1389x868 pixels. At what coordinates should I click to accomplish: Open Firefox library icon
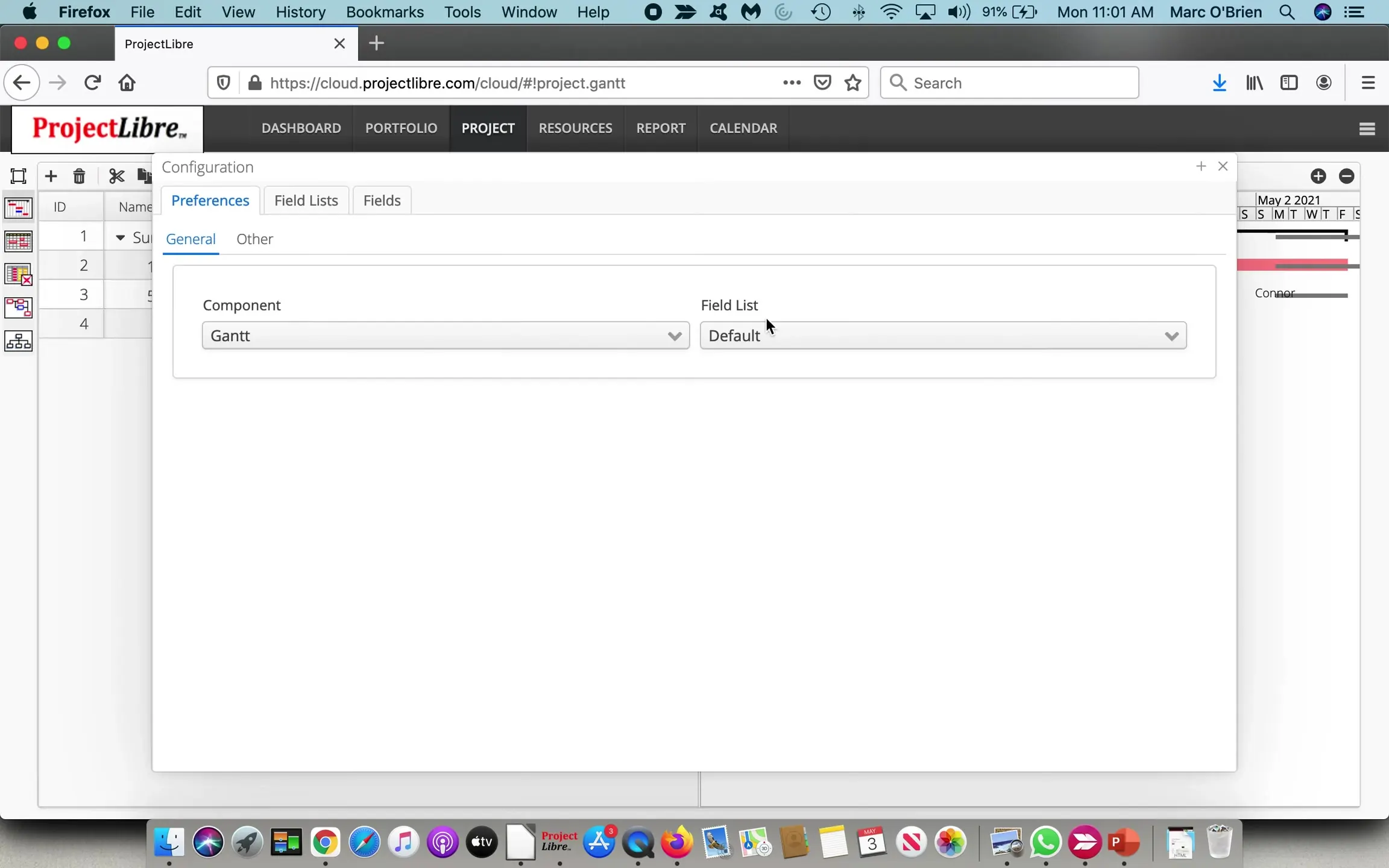pos(1255,83)
